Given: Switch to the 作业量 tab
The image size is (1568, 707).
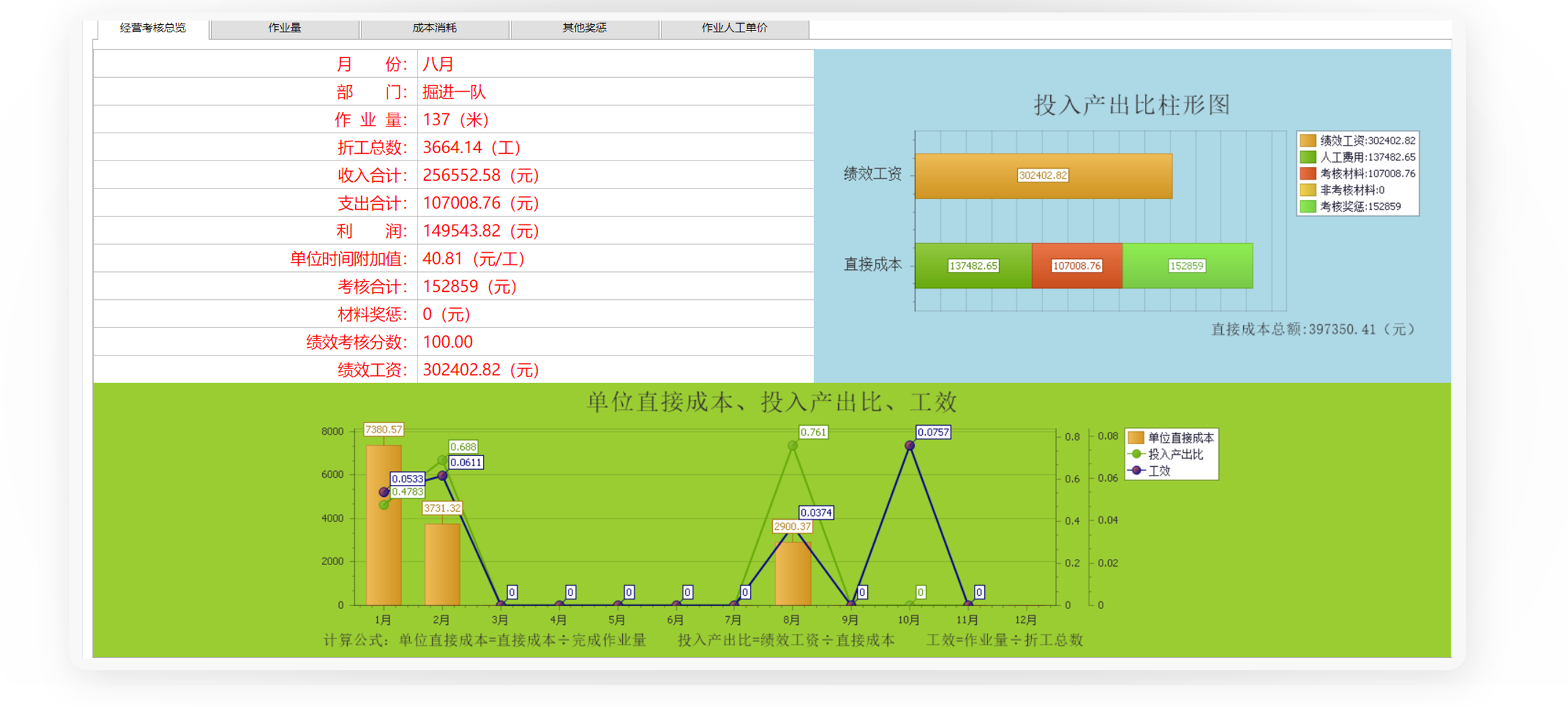Looking at the screenshot, I should point(284,28).
